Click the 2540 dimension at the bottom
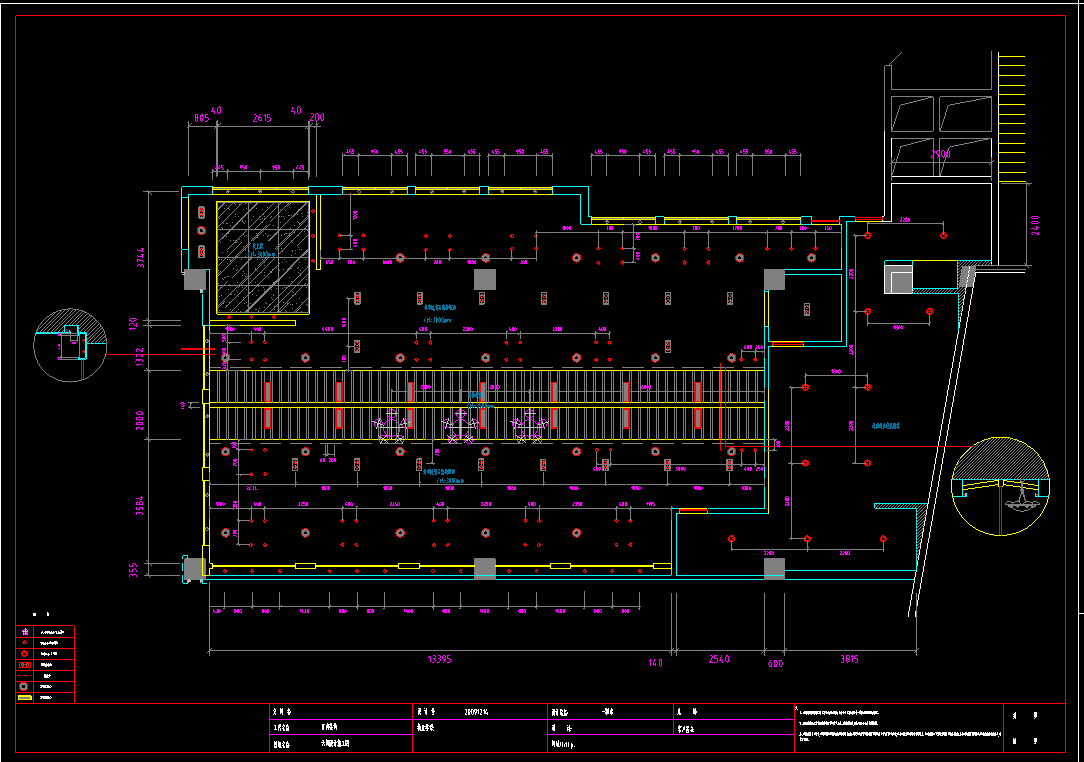Viewport: 1084px width, 762px height. coord(718,660)
